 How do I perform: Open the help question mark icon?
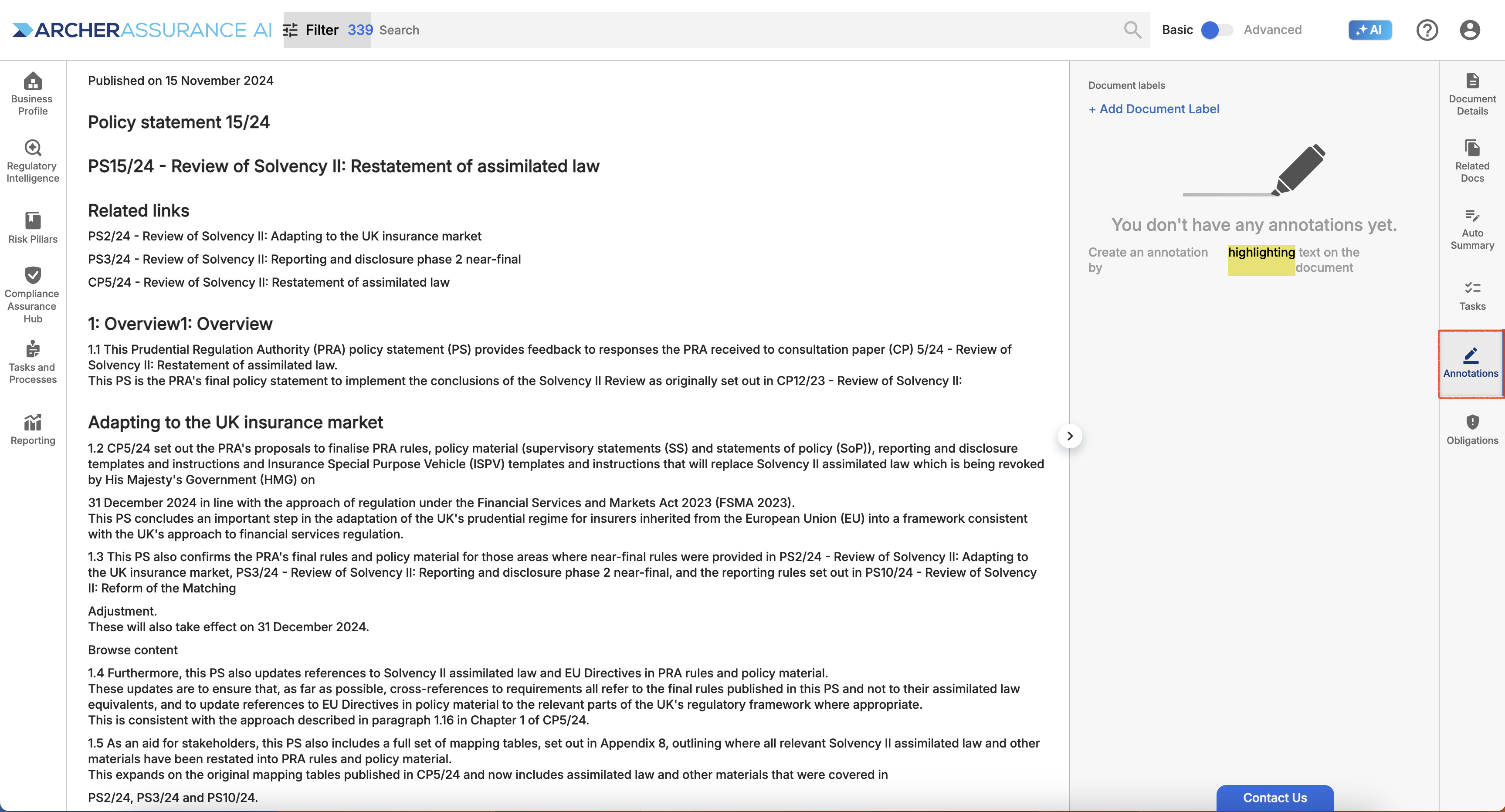pyautogui.click(x=1427, y=30)
